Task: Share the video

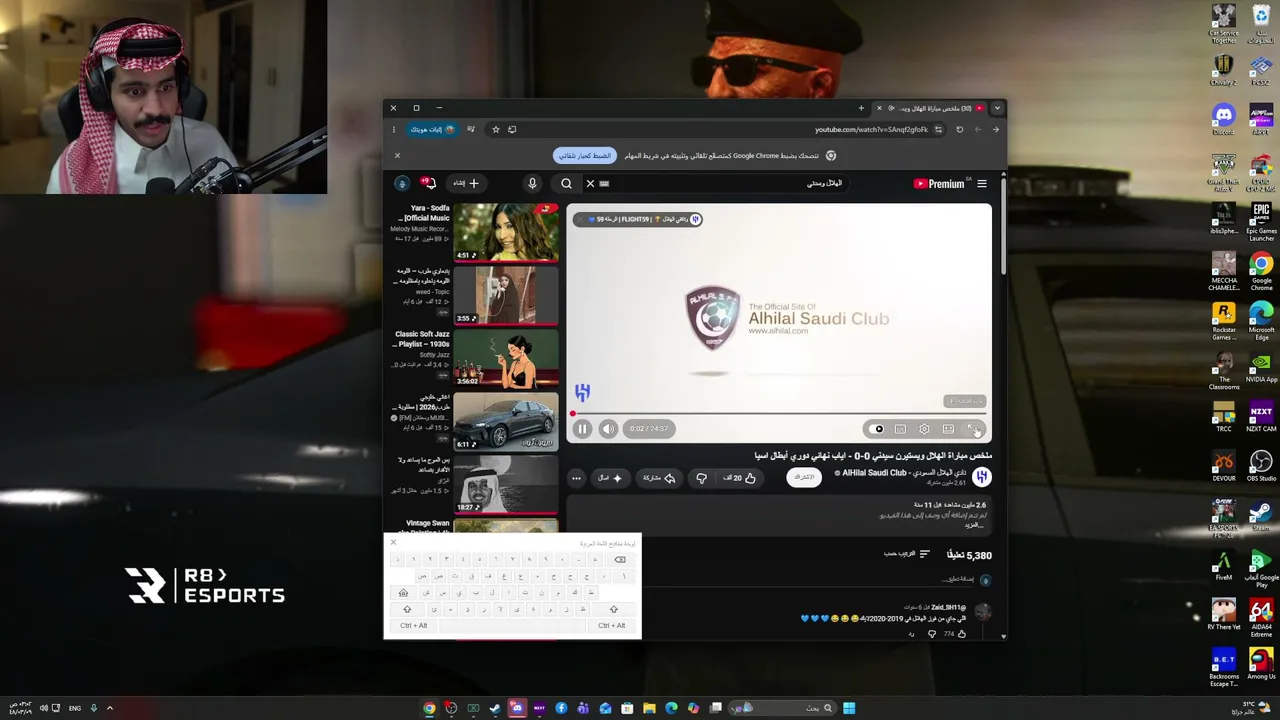Action: point(658,478)
